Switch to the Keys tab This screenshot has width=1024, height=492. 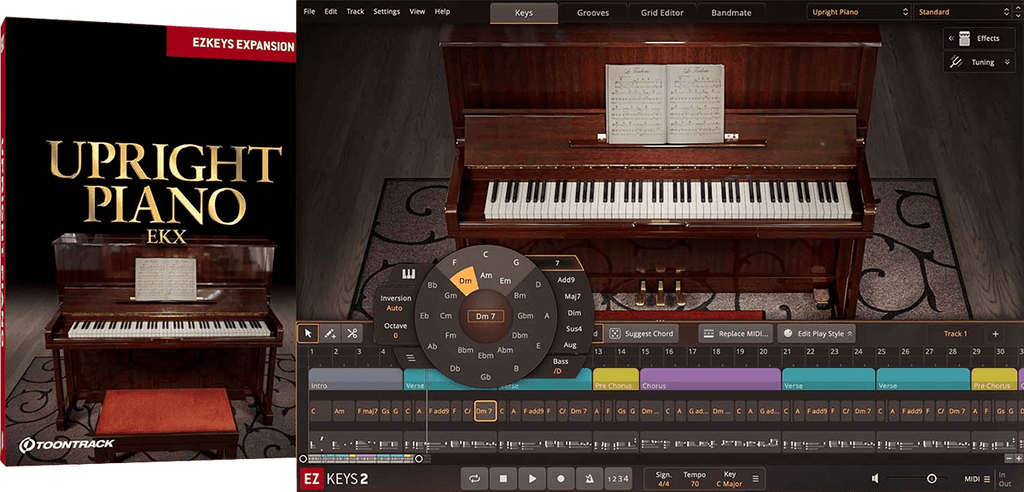524,13
